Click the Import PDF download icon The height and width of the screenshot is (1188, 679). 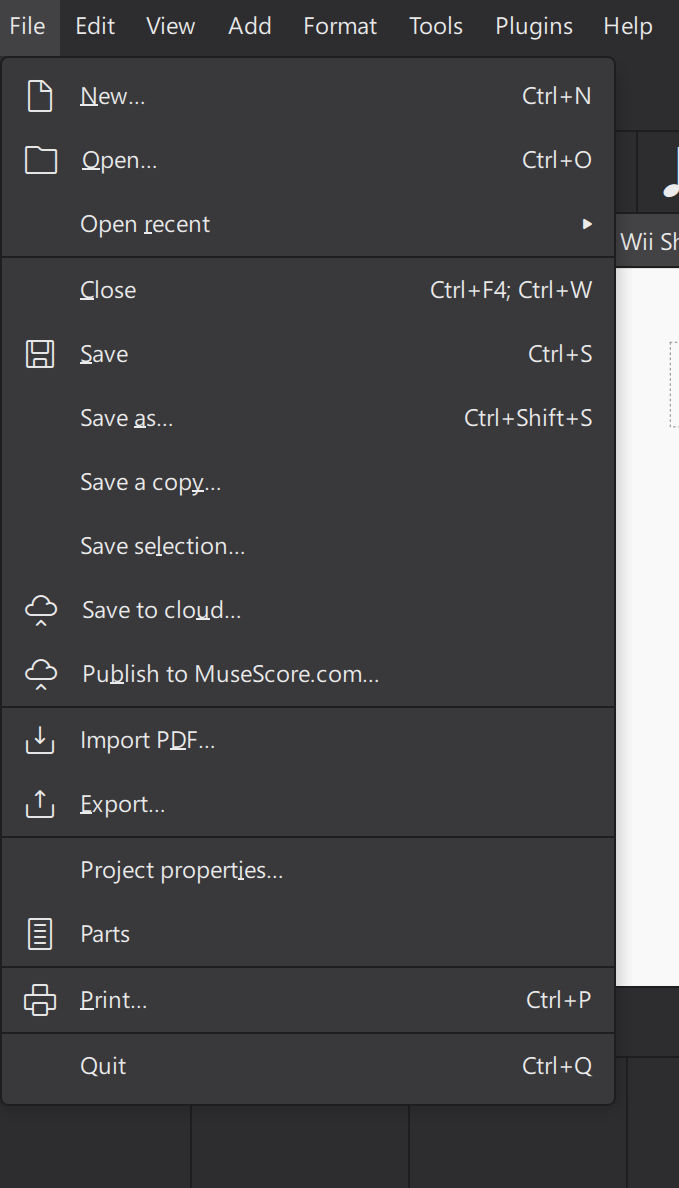tap(40, 740)
